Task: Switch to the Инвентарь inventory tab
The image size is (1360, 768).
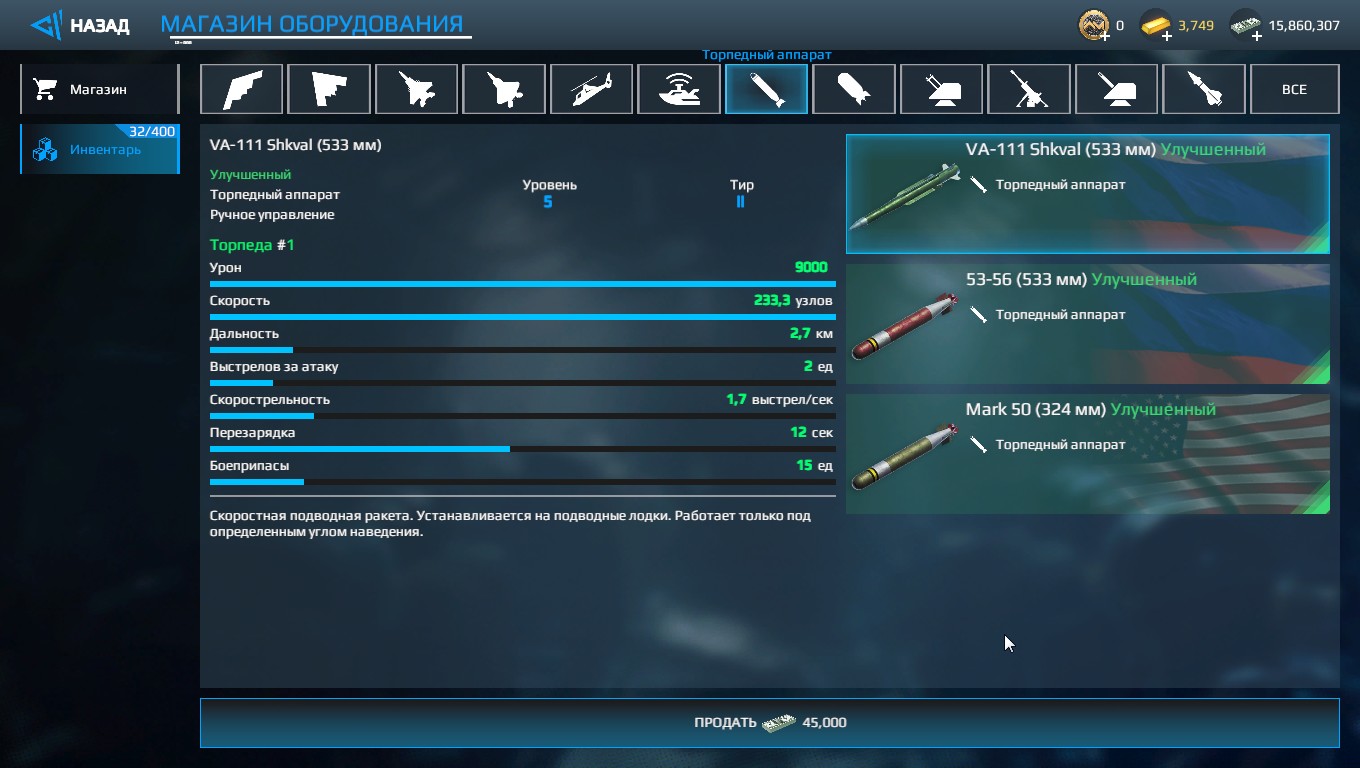Action: [99, 150]
